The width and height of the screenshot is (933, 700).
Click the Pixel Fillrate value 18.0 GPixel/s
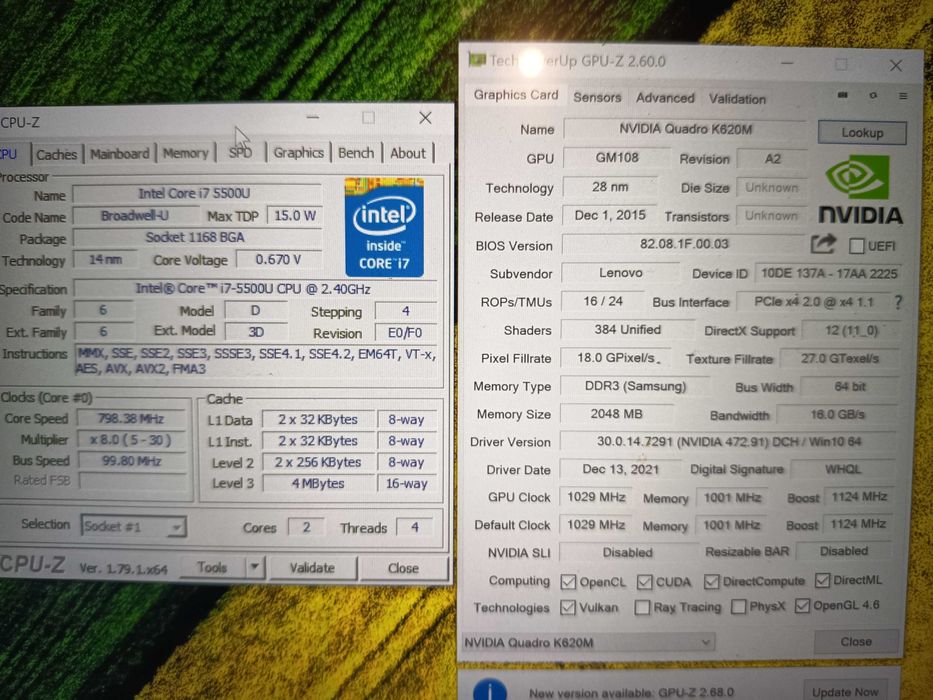tap(616, 358)
